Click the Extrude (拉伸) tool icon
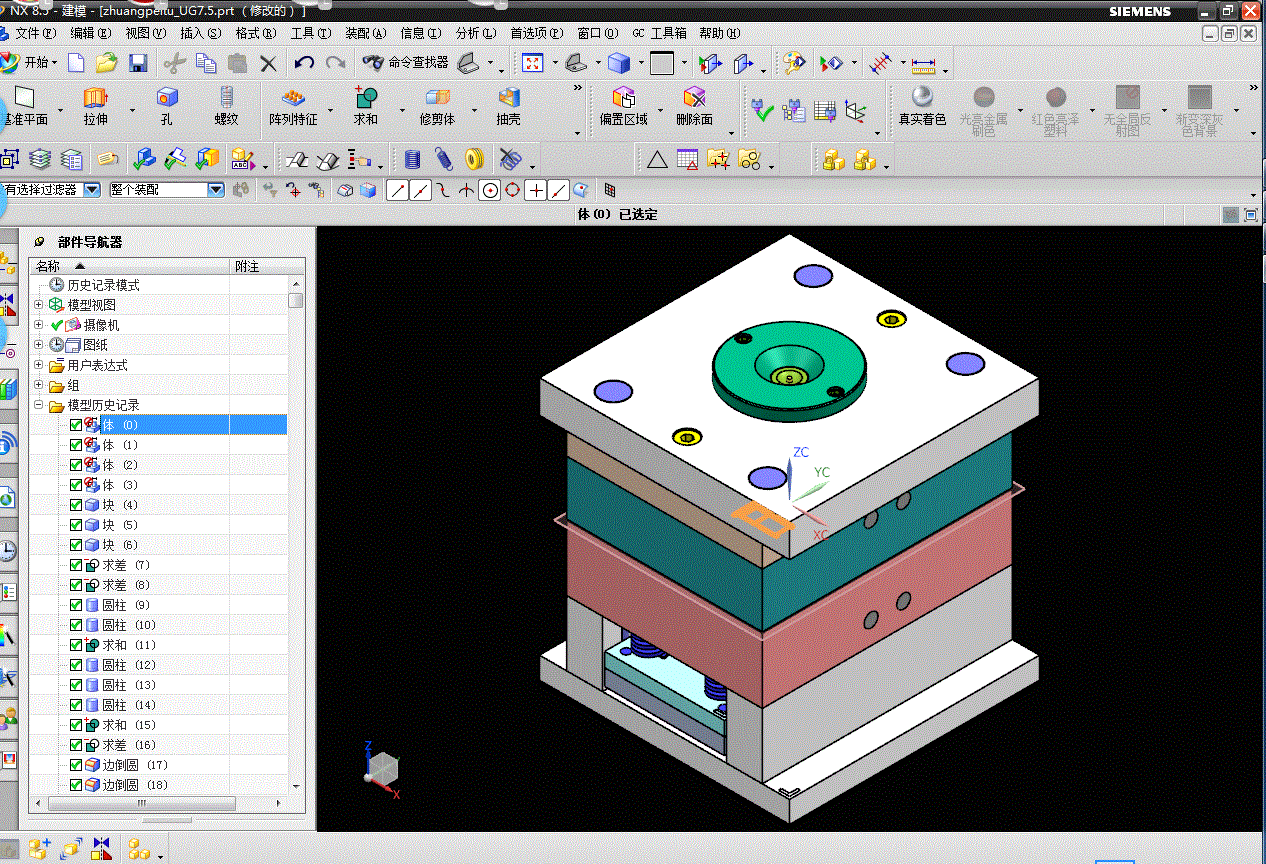Screen dimensions: 1266x864 [95, 98]
